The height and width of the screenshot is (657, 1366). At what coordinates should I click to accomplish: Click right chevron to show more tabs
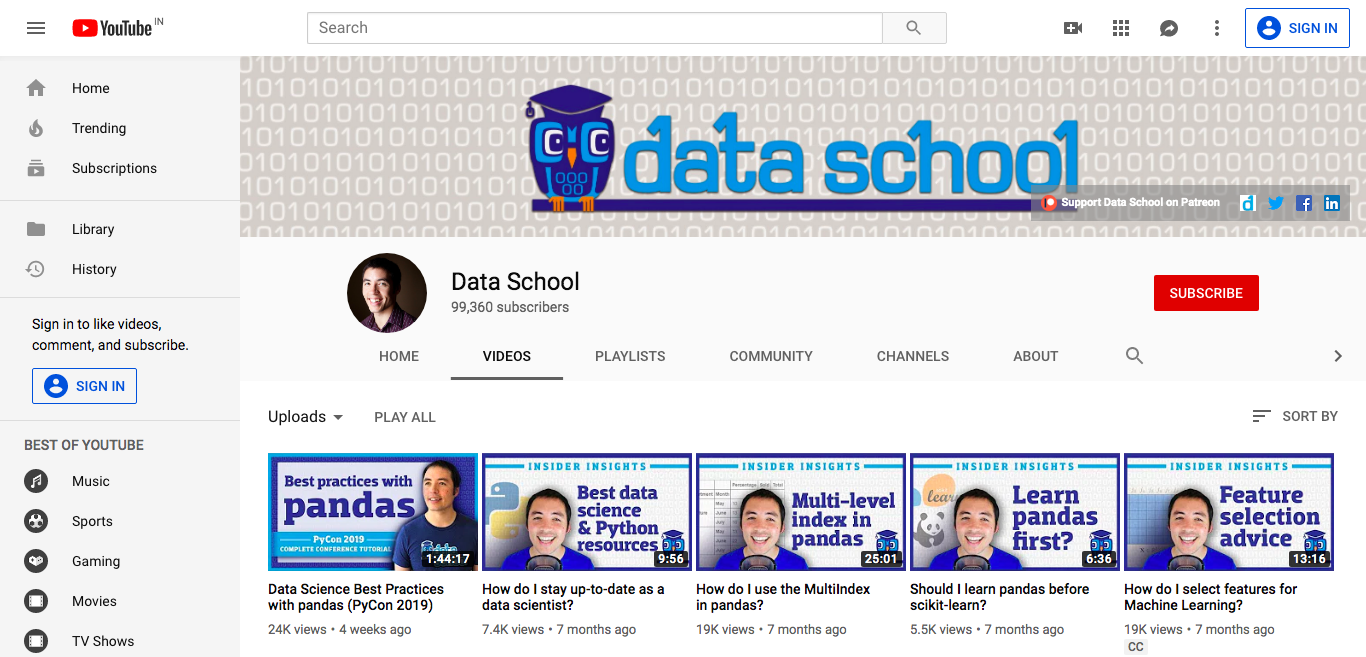(x=1338, y=356)
